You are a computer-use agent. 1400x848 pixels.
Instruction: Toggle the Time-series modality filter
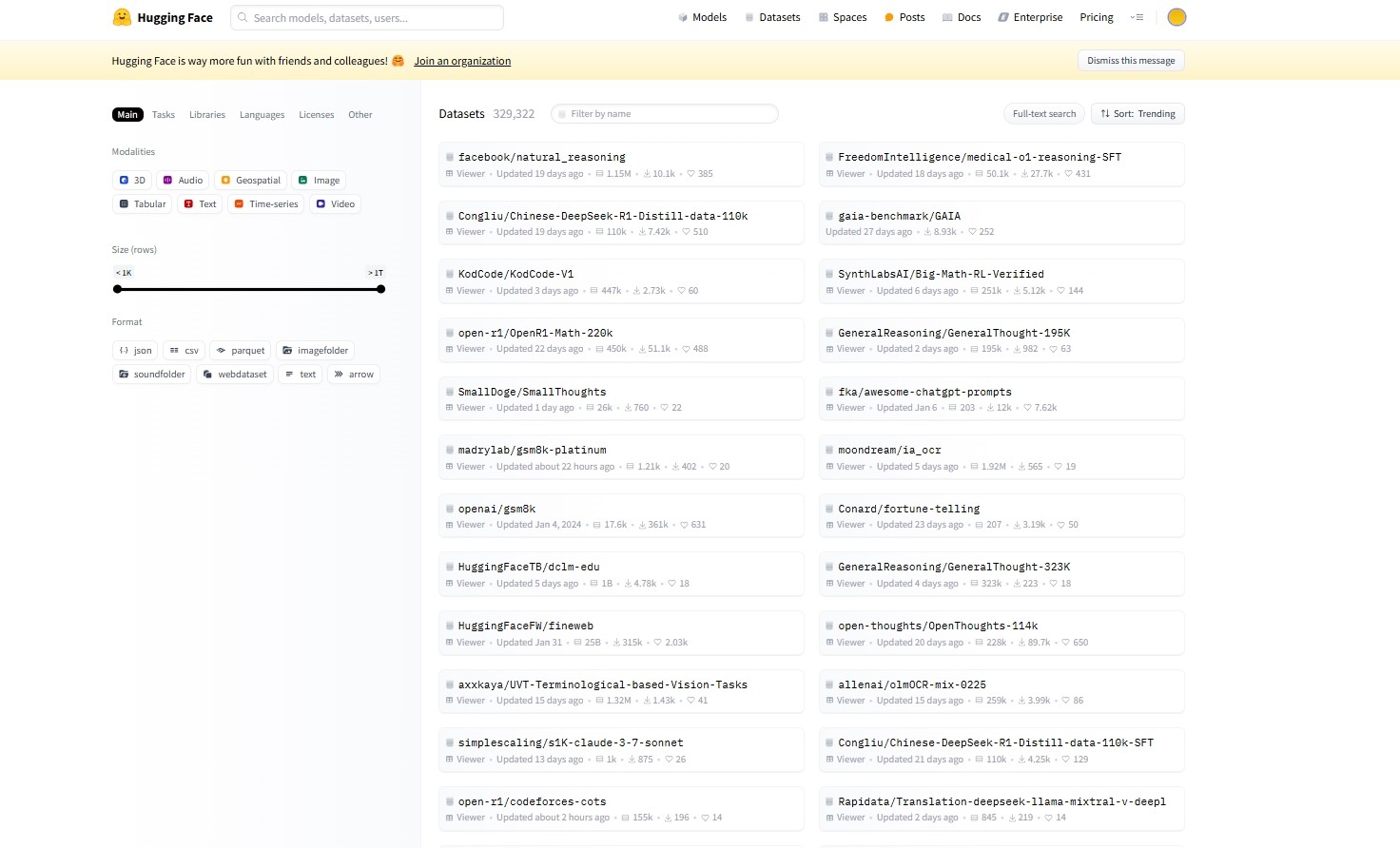[x=266, y=203]
